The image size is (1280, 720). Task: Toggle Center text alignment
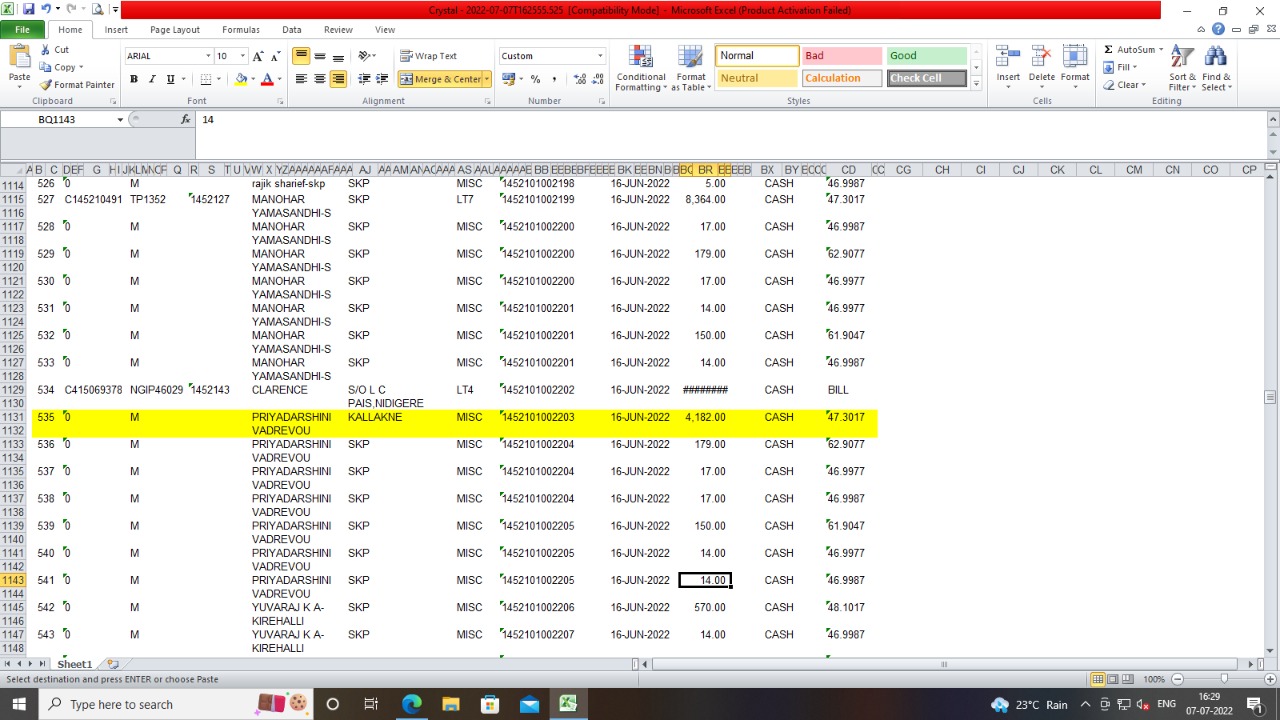pos(320,79)
